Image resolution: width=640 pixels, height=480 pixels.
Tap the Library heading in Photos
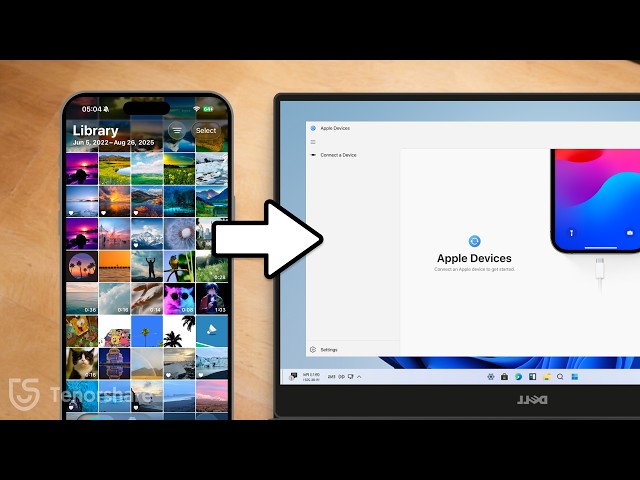96,130
